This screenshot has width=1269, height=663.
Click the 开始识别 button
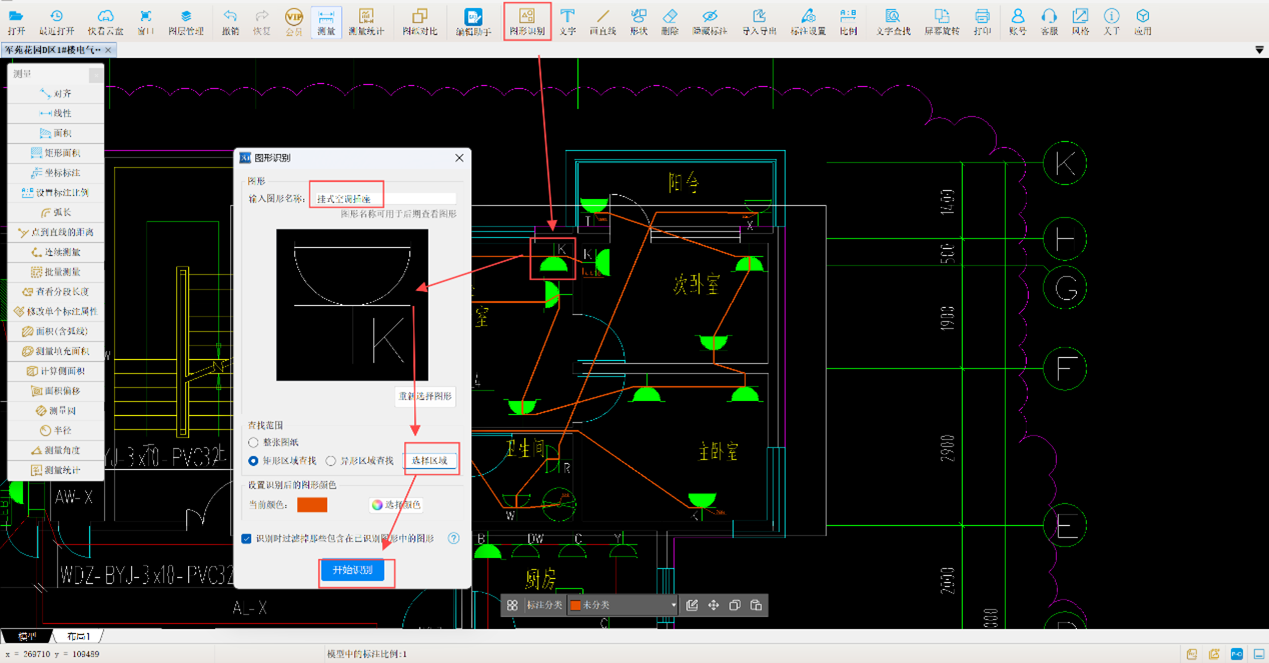tap(353, 570)
